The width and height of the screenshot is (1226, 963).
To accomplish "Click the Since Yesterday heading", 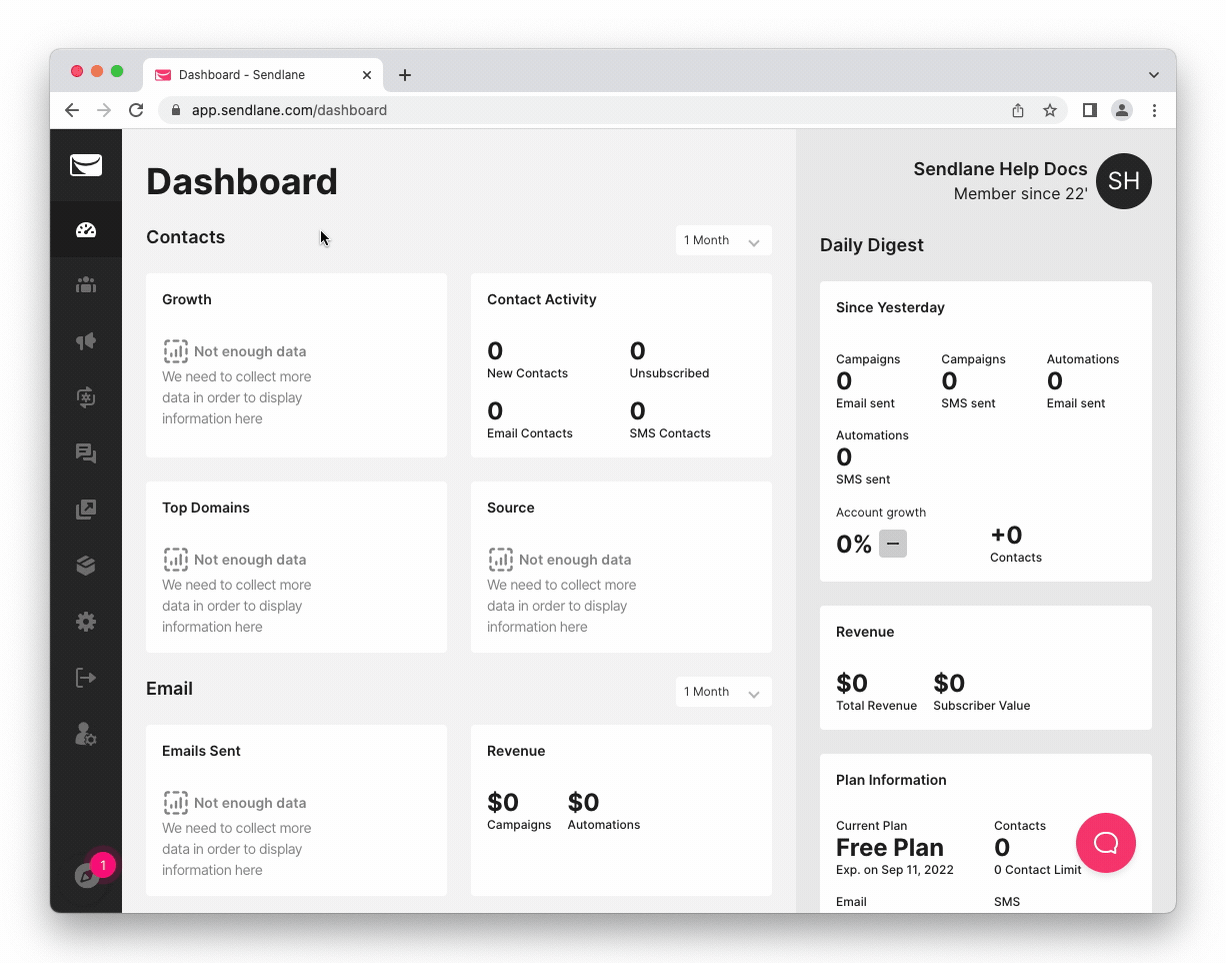I will click(890, 307).
